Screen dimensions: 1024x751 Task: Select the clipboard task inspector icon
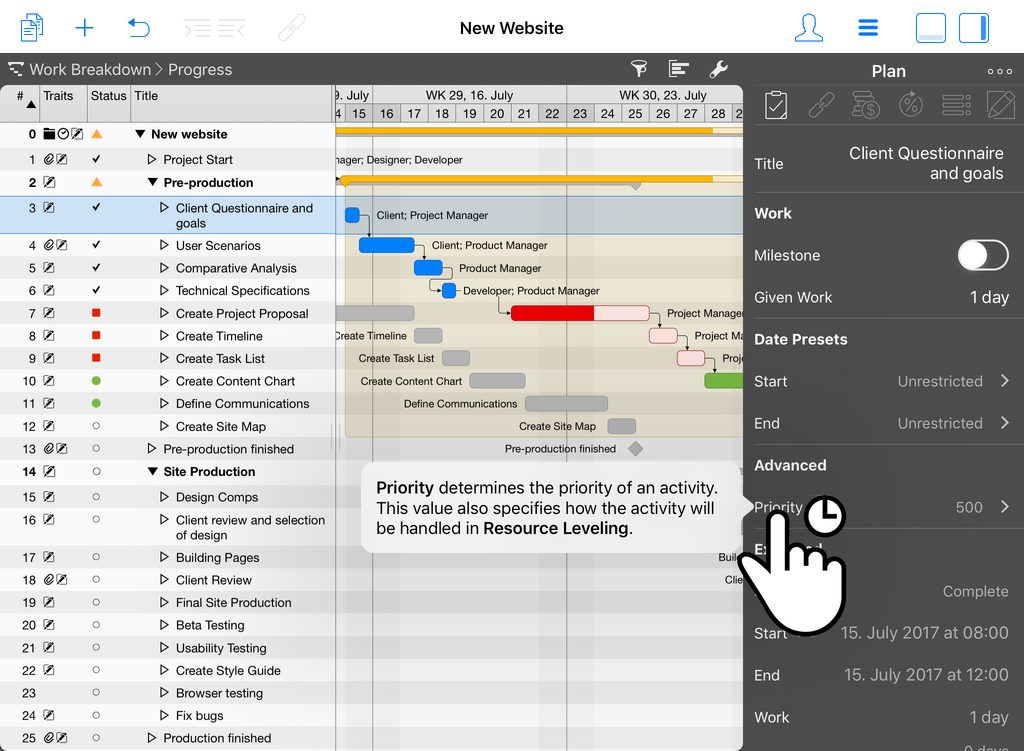click(x=777, y=104)
